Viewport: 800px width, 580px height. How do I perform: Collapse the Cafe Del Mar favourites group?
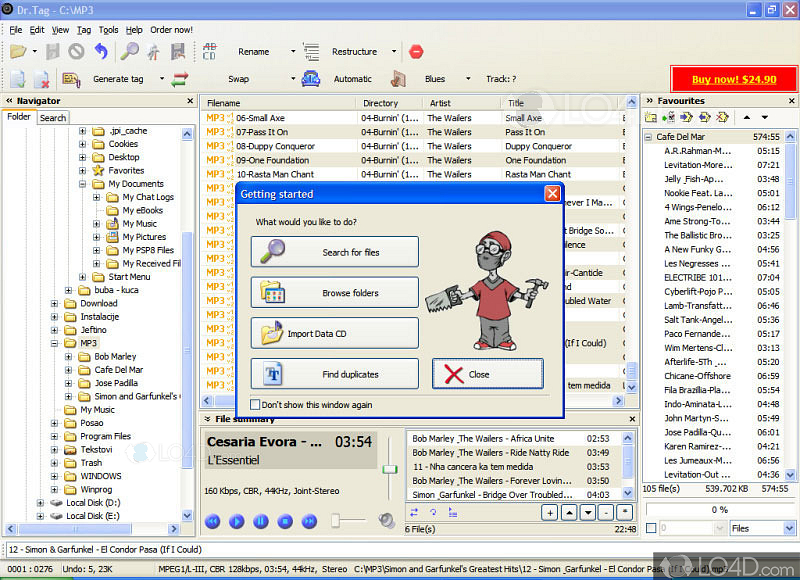pos(647,137)
